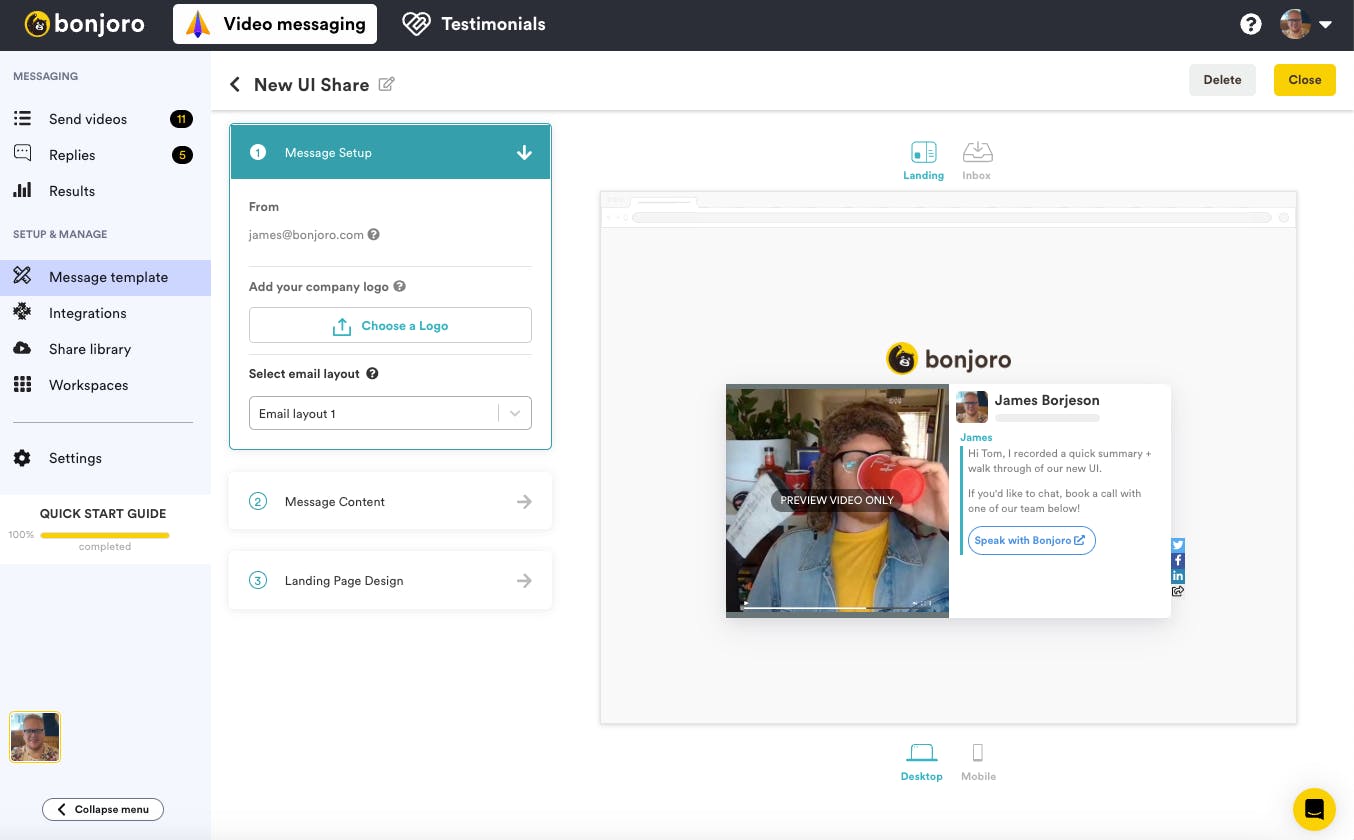The height and width of the screenshot is (840, 1354).
Task: Click the Collapse menu button
Action: click(103, 809)
